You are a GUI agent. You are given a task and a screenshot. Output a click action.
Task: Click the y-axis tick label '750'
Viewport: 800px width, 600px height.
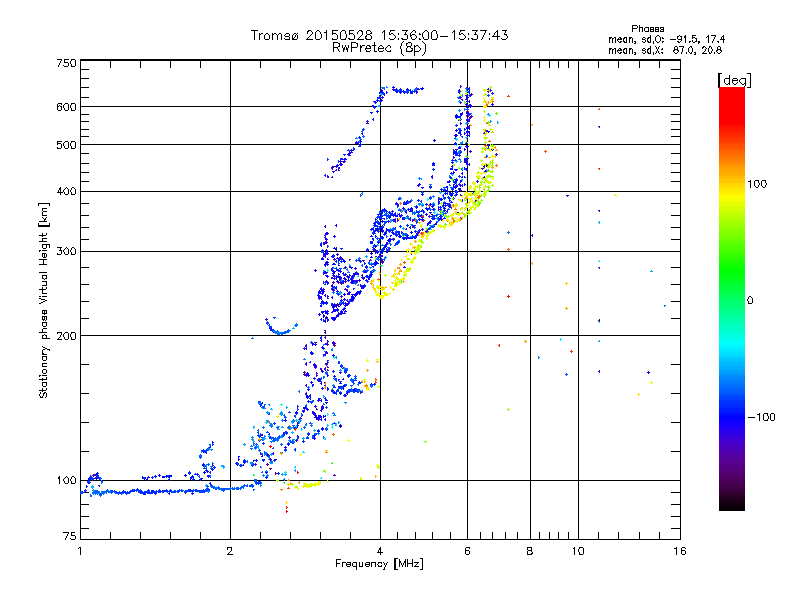(66, 63)
